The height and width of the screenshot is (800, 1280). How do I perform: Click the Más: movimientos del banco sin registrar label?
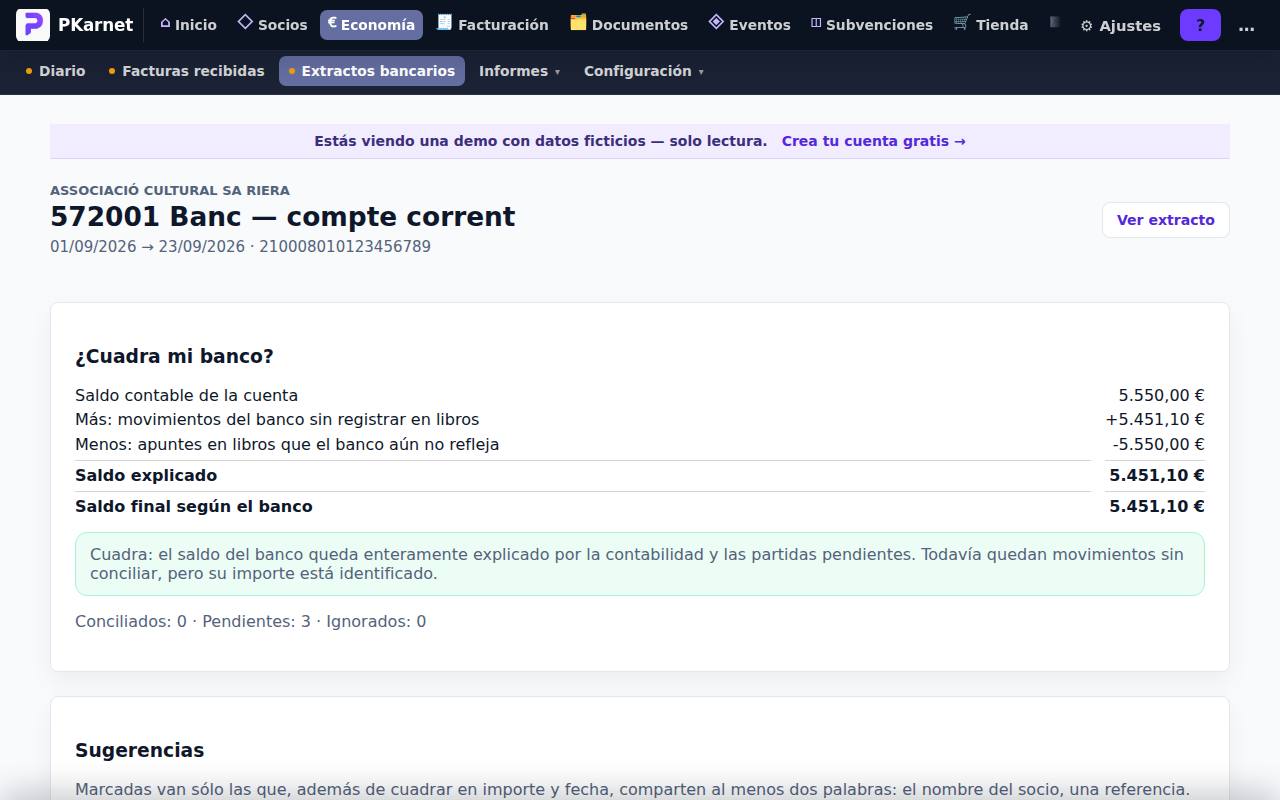277,419
